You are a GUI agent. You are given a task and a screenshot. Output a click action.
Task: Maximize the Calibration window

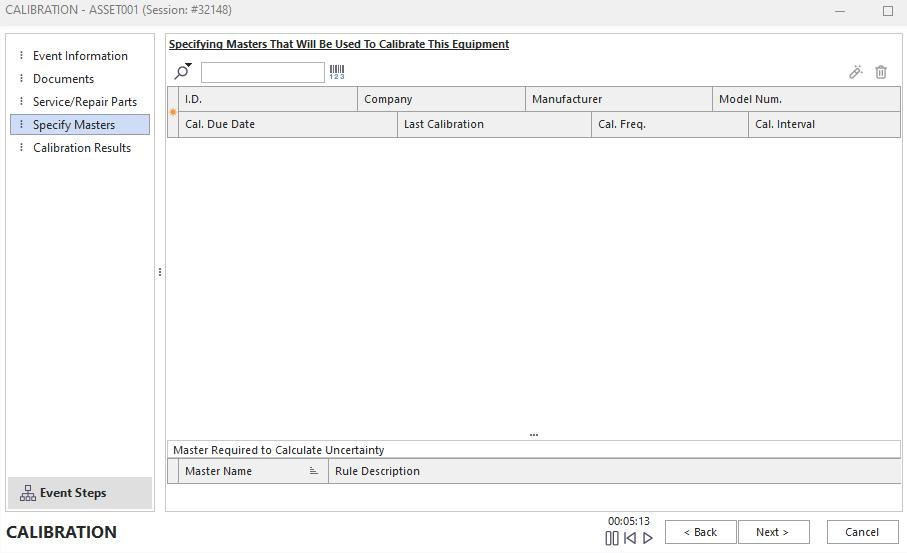point(887,11)
